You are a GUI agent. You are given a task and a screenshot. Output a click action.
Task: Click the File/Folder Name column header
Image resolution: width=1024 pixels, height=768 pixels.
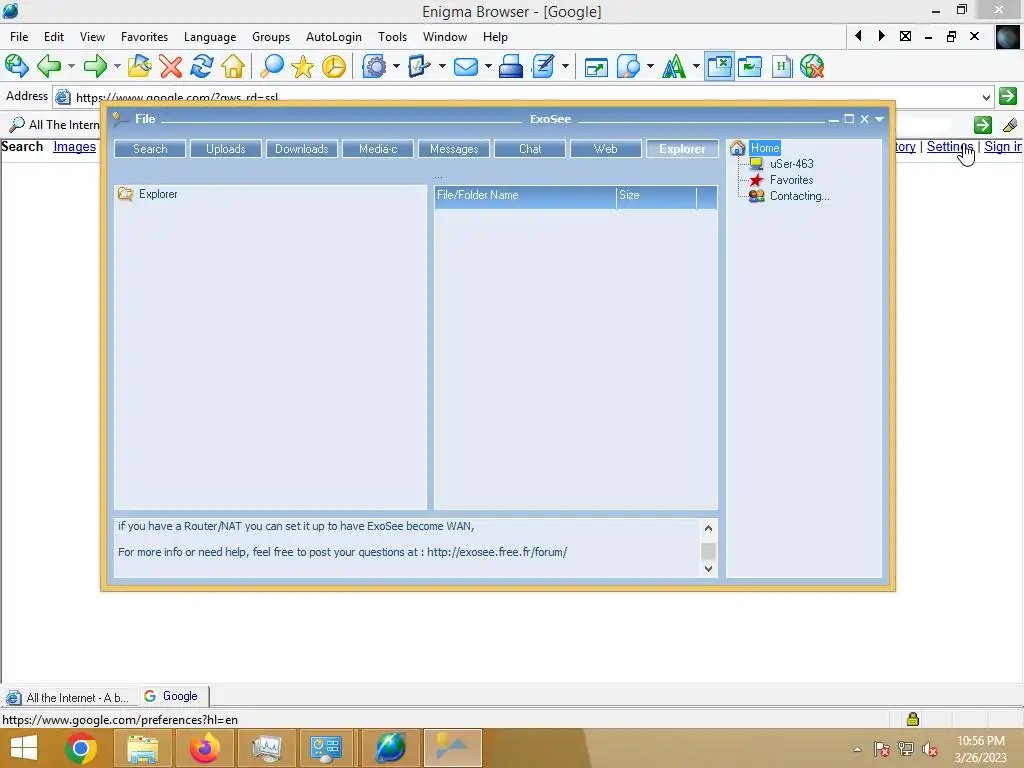pos(525,196)
